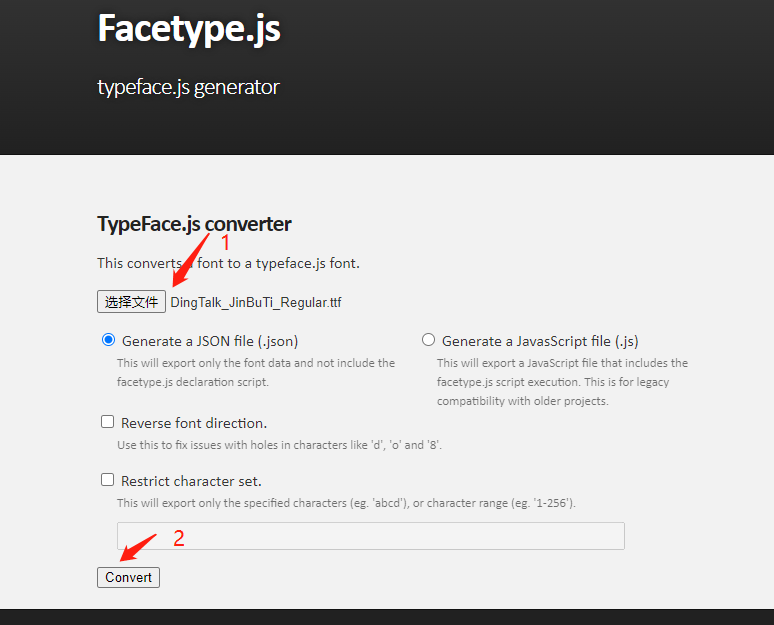Click the typeface.js generator subtitle

[188, 87]
